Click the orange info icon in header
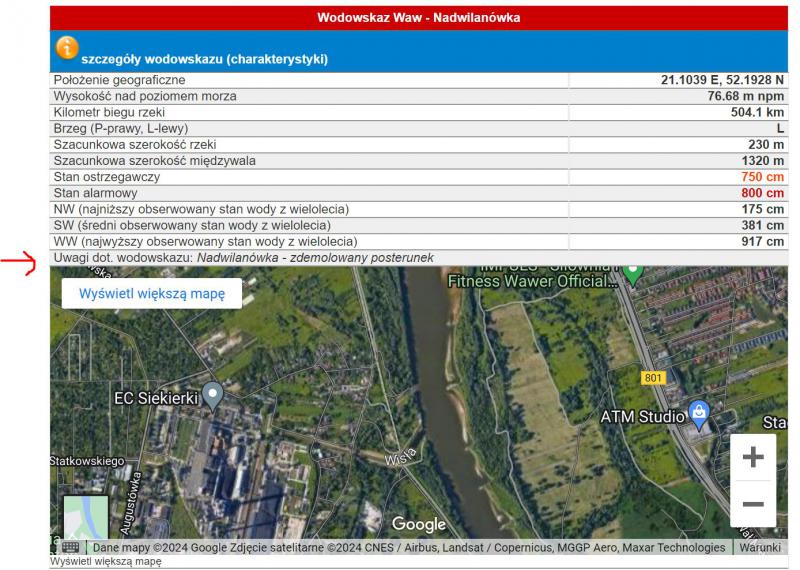This screenshot has height=570, width=800. (67, 48)
